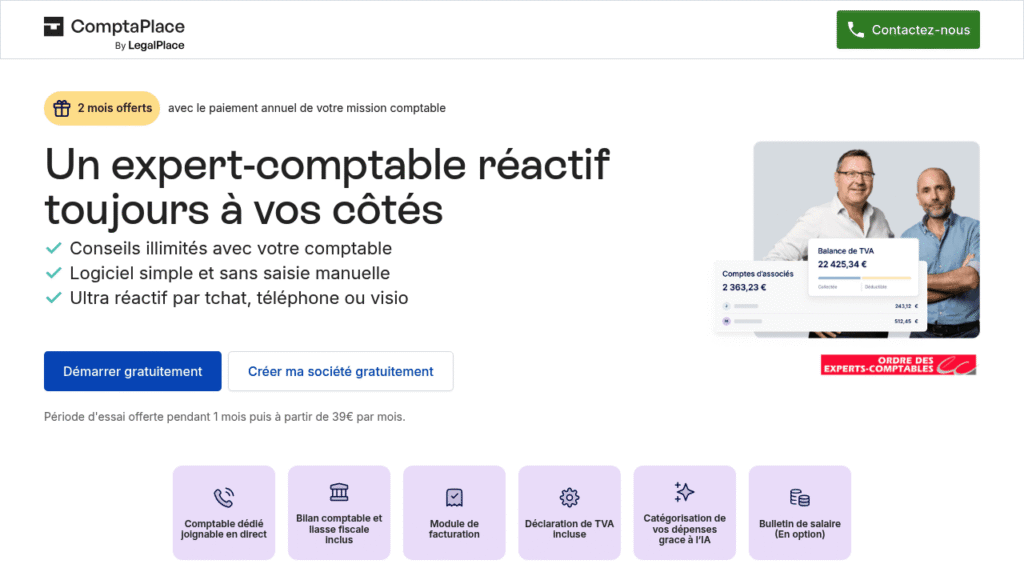Click the ComptaPlace logo icon

pos(54,27)
